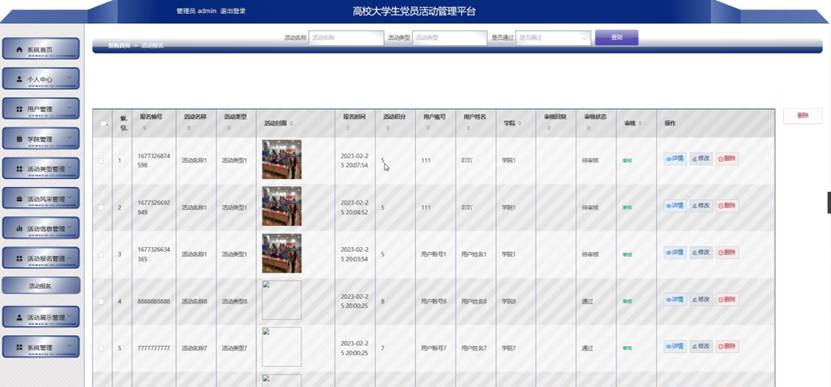
Task: Toggle the select-all checkbox in table header
Action: 103,124
